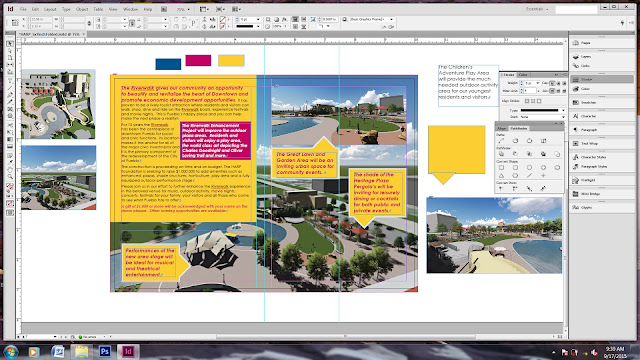The image size is (640, 360).
Task: Open the Start arrowhead dropdown
Action: tap(563, 117)
